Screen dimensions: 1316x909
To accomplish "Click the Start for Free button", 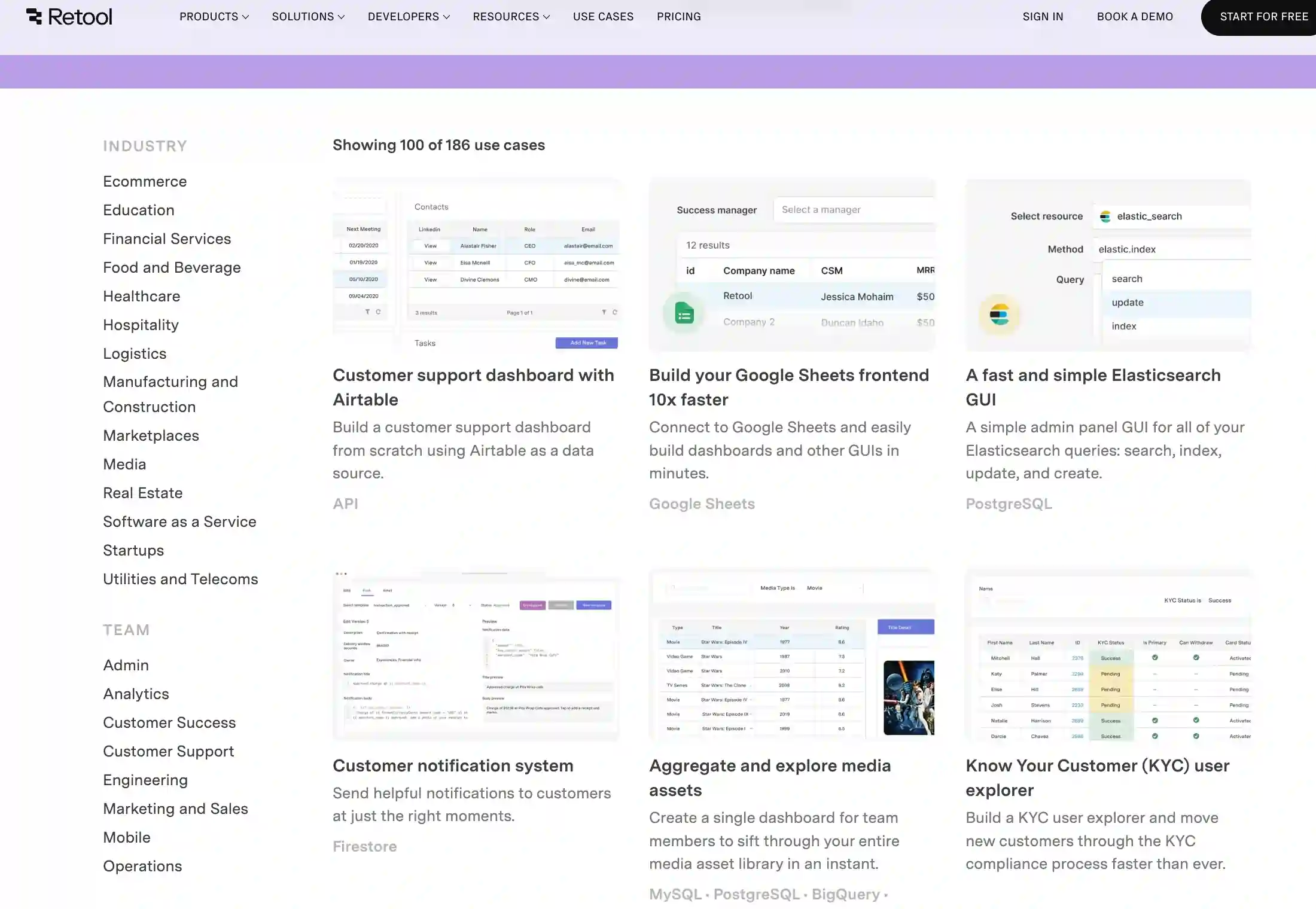I will pos(1259,17).
